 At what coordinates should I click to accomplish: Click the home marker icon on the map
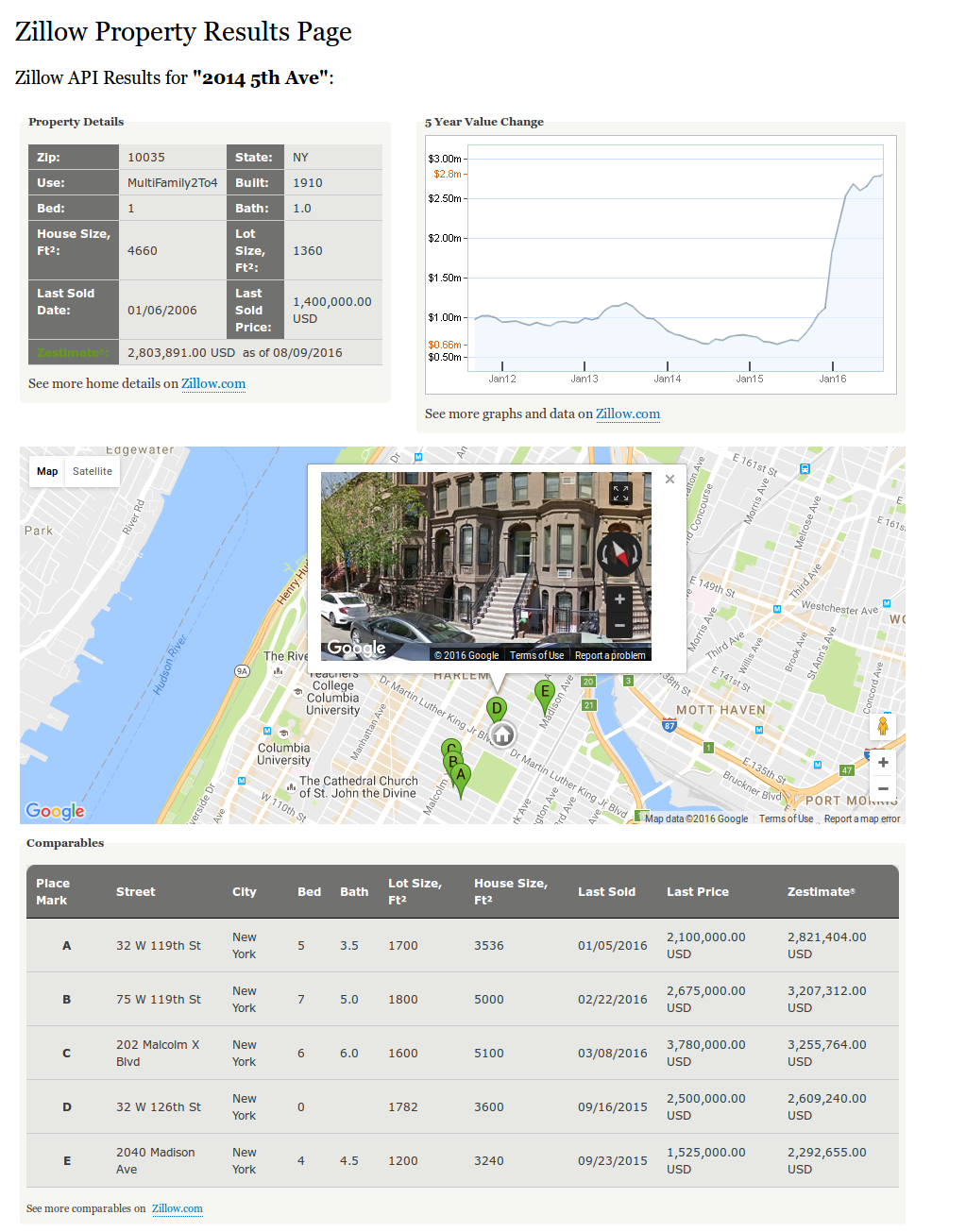pos(502,734)
